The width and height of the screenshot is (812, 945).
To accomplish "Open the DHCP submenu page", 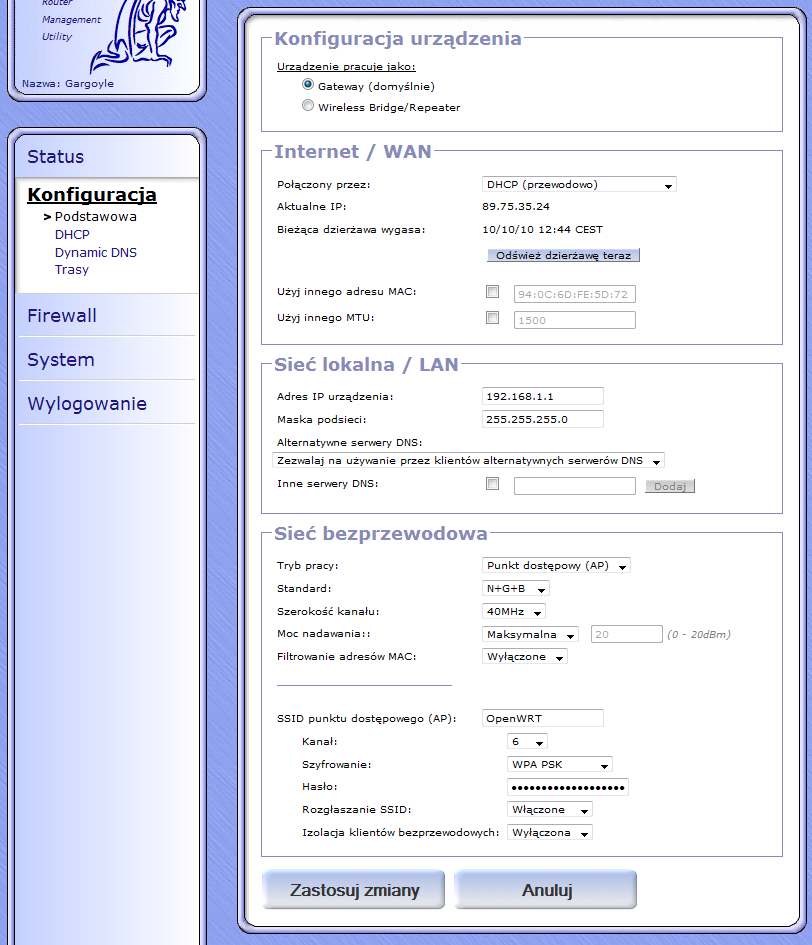I will (72, 234).
